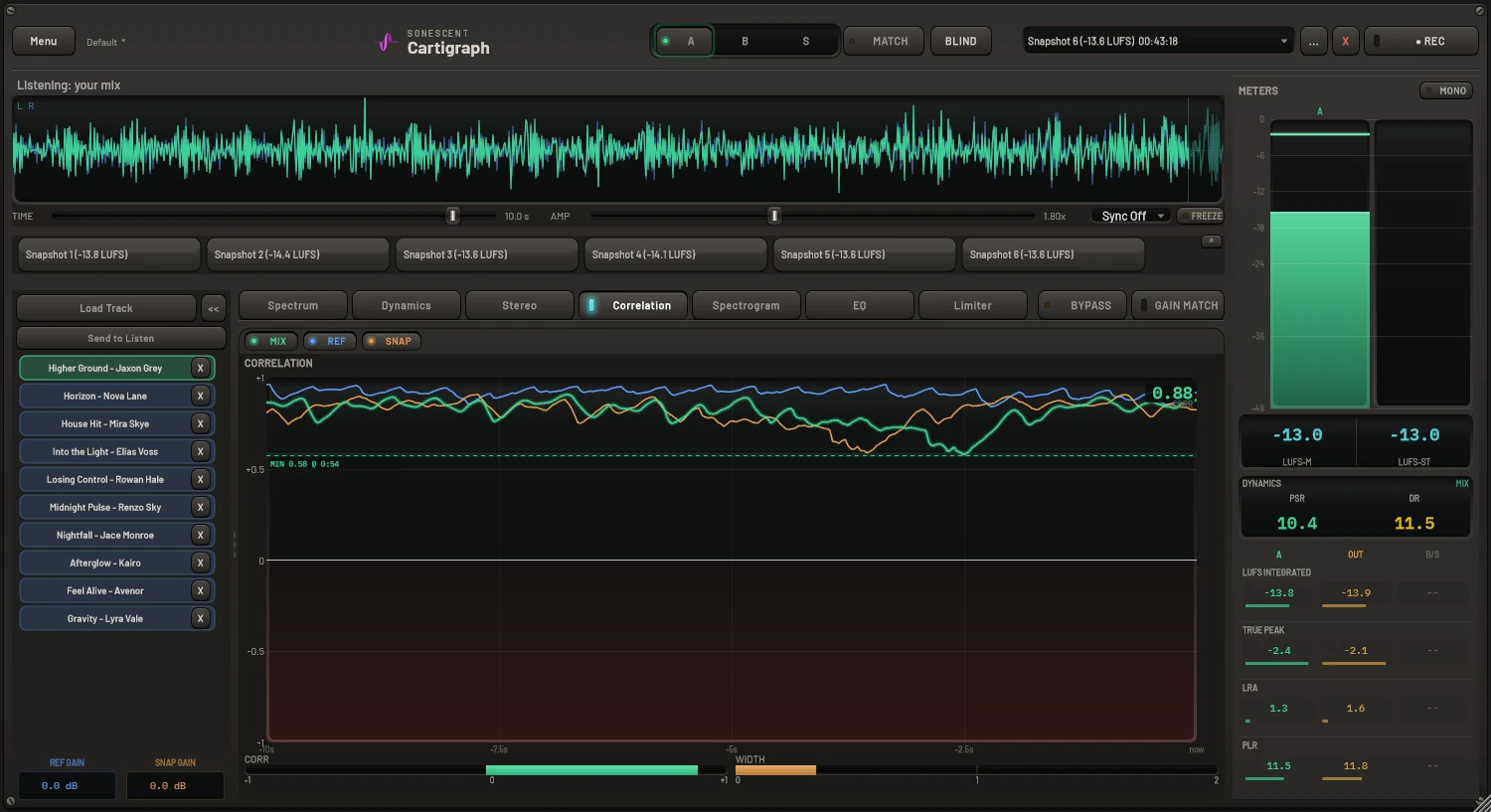Click the SNAP GAIN value field

tap(175, 785)
